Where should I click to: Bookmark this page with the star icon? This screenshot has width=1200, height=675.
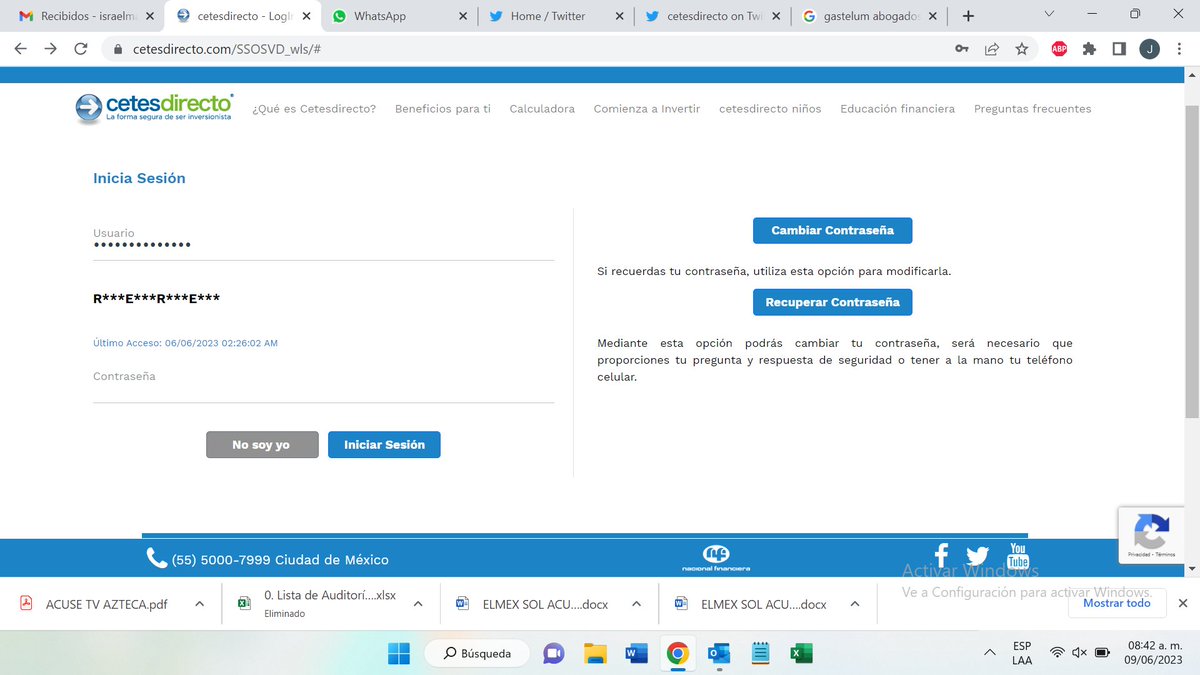[x=1022, y=49]
